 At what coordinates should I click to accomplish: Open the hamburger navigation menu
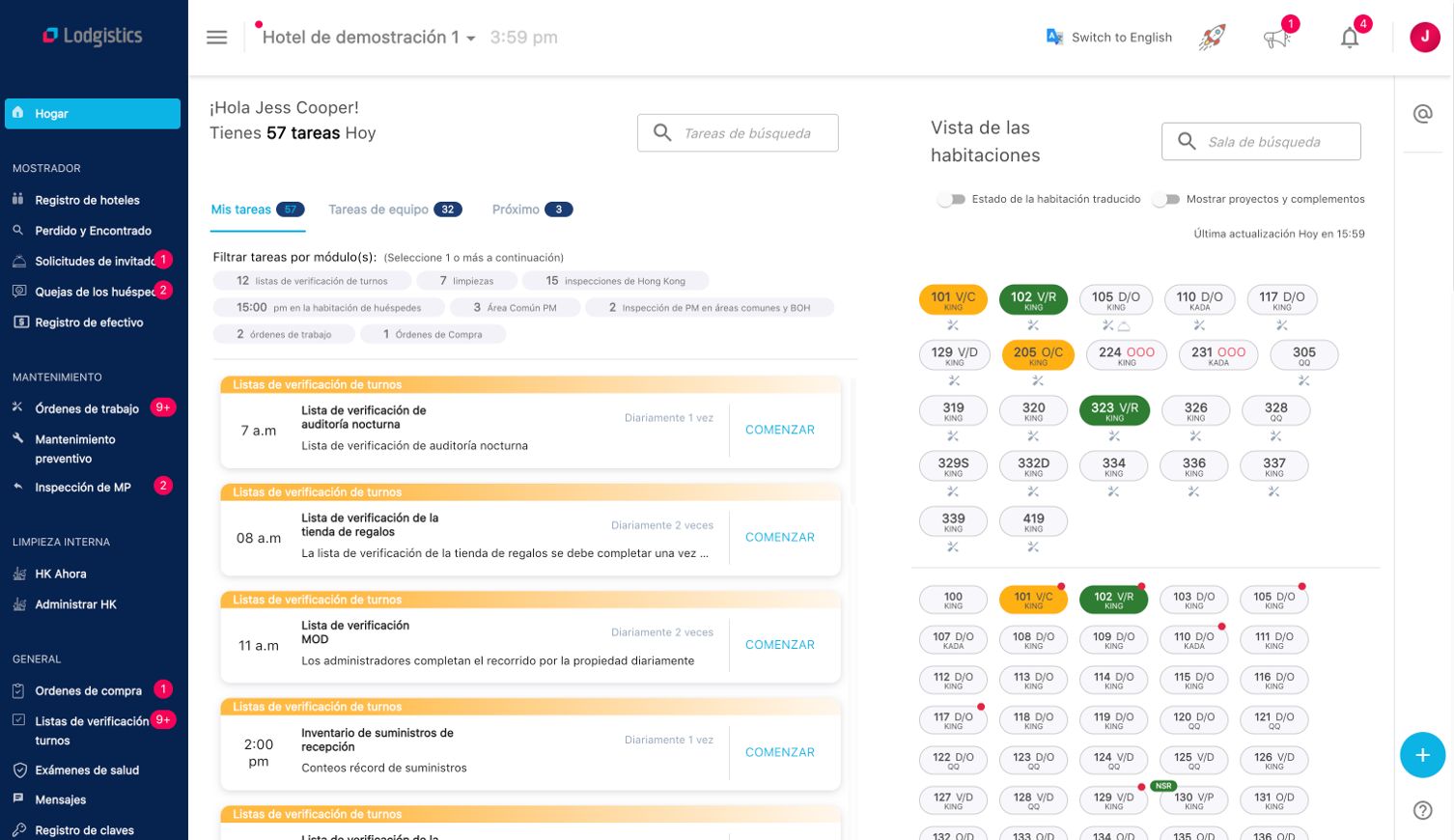(x=217, y=38)
